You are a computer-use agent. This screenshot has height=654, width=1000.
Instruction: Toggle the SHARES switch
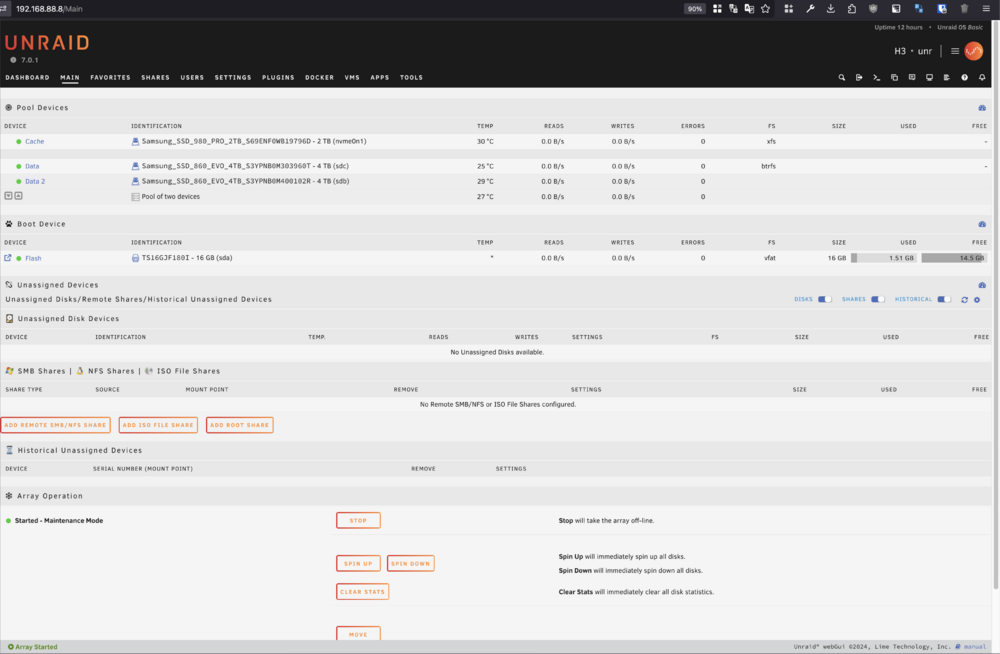coord(878,299)
